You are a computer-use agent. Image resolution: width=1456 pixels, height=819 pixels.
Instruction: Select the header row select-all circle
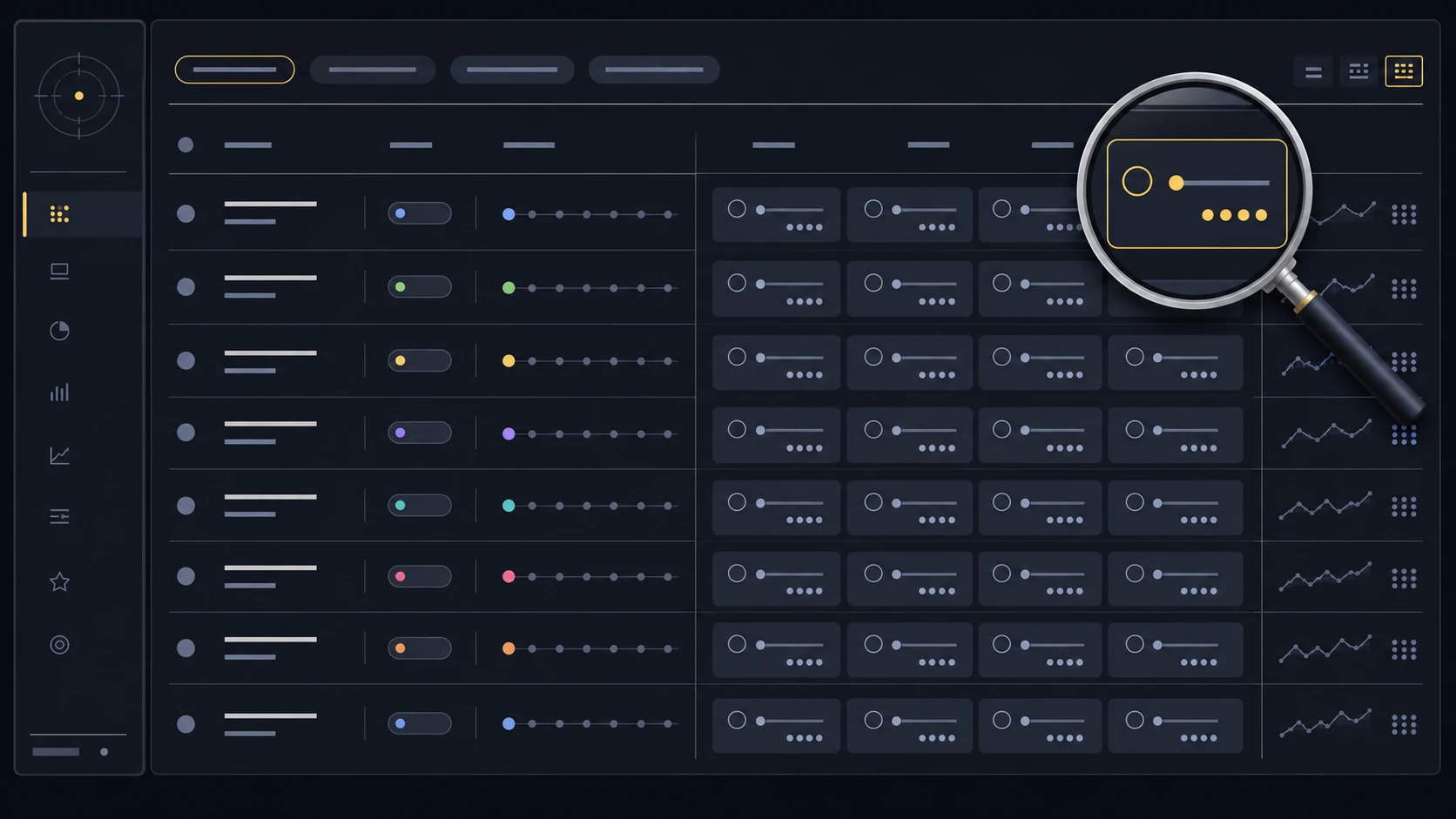coord(185,144)
